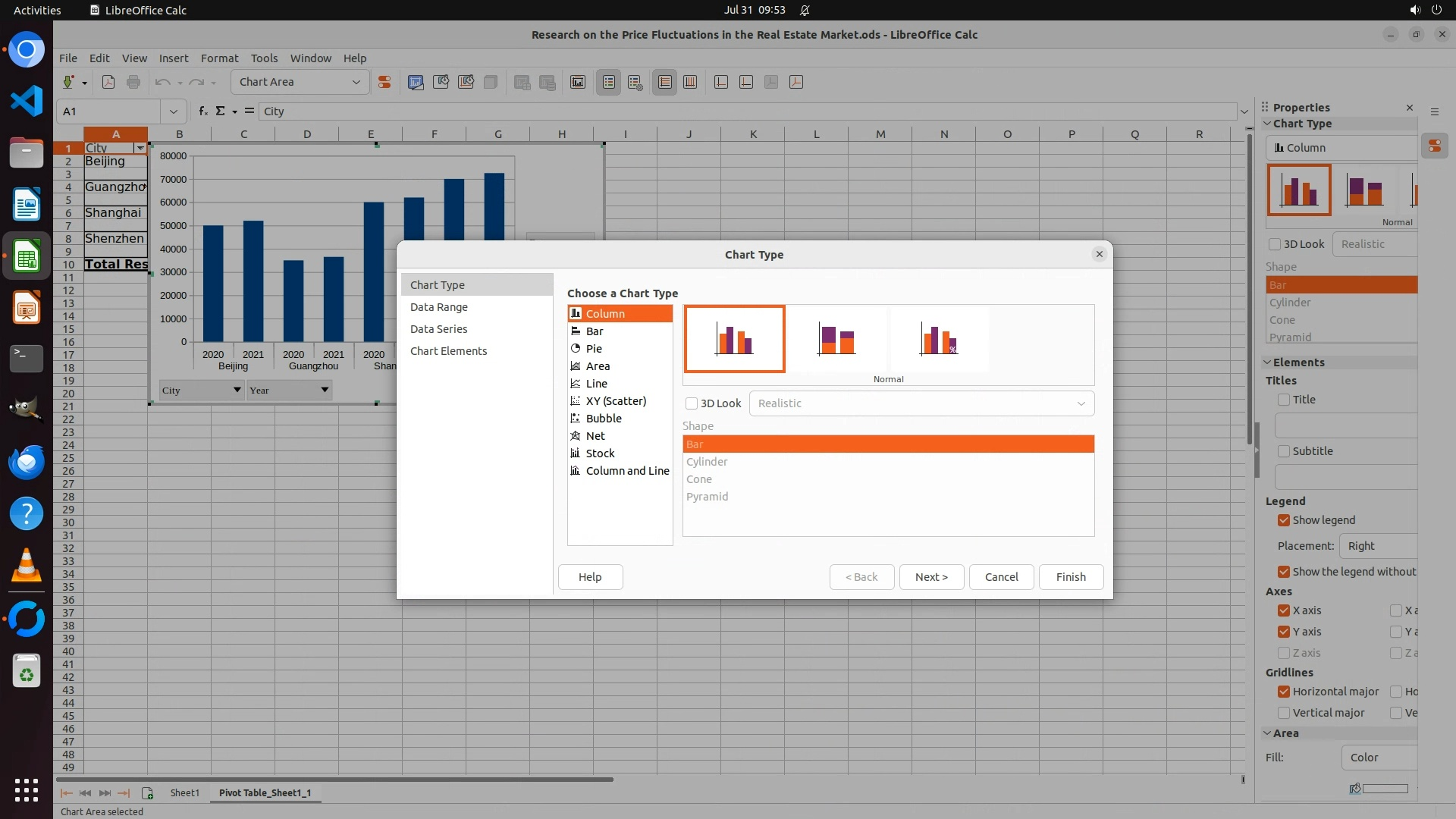
Task: Open the legend Placement Right dropdown
Action: coord(1377,546)
